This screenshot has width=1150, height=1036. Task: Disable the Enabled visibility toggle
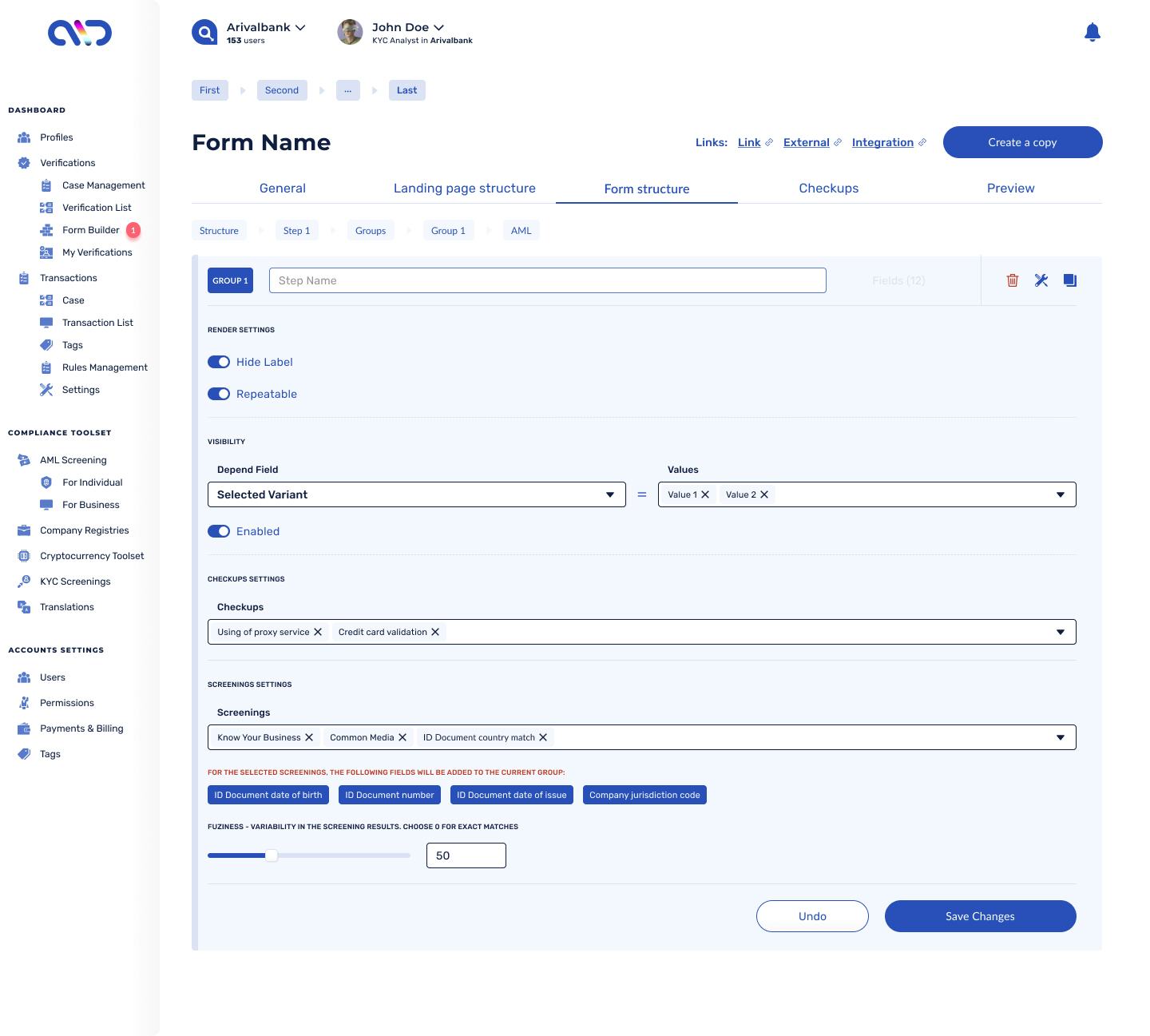(x=219, y=531)
